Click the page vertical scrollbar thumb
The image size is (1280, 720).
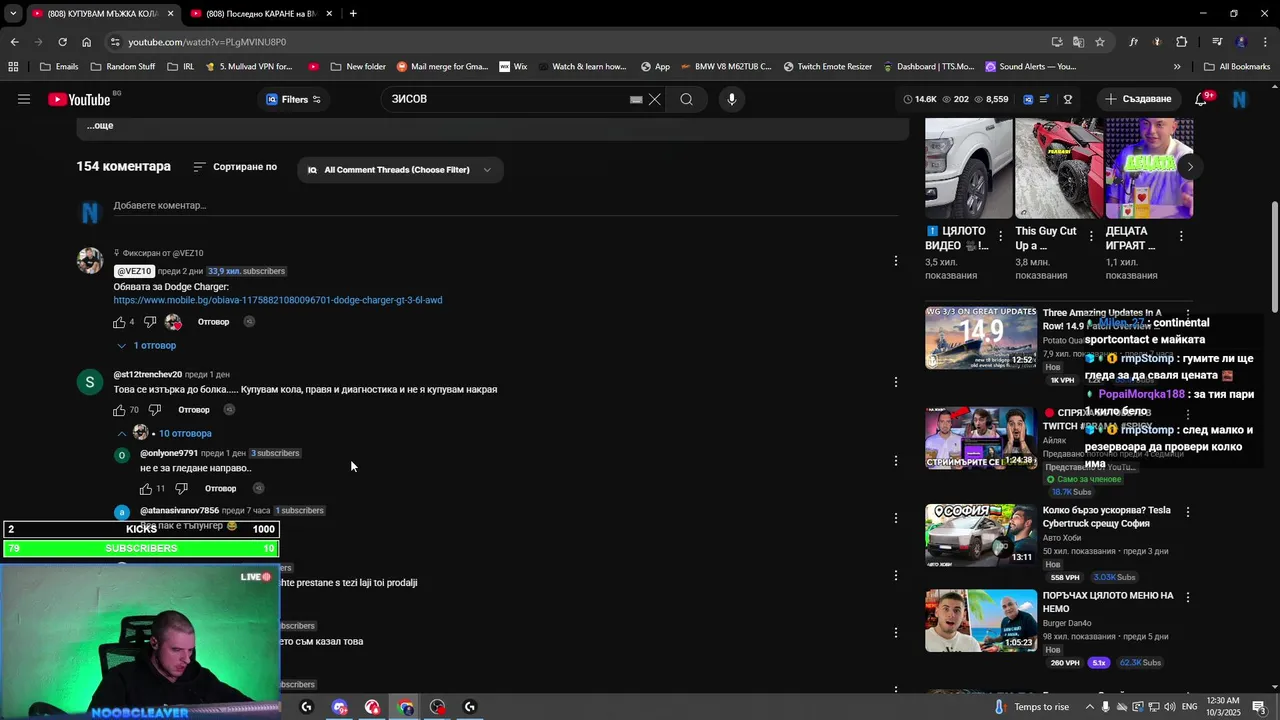point(1274,257)
